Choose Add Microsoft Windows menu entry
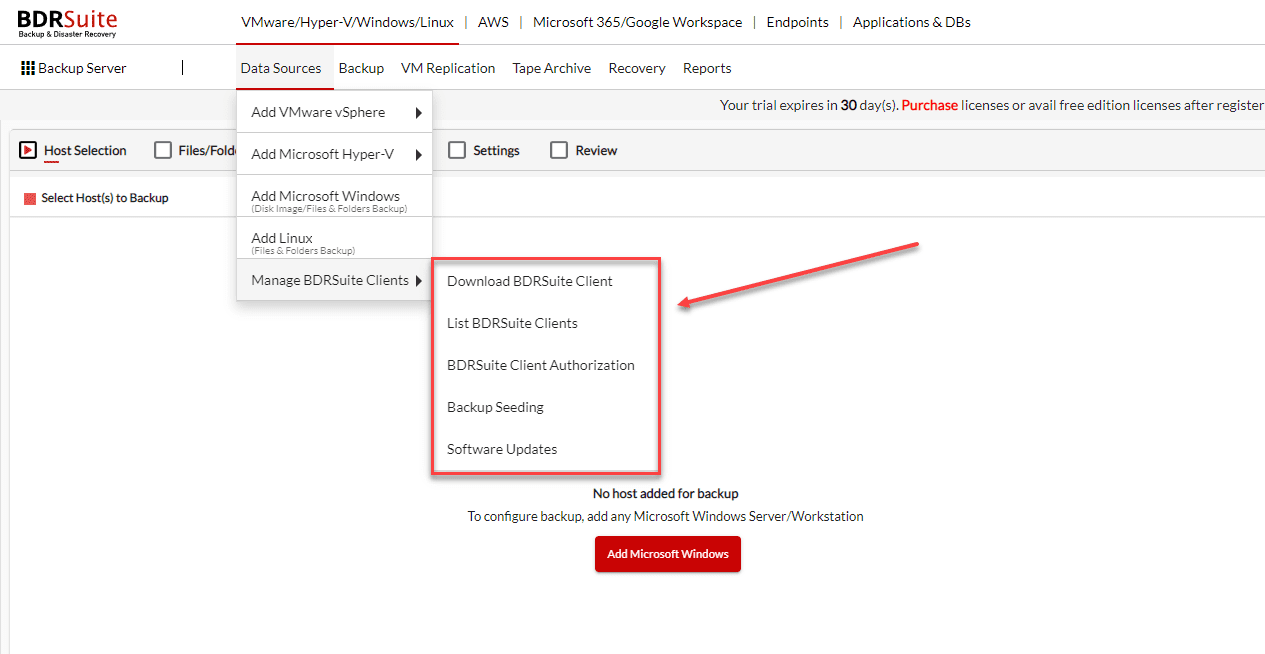The height and width of the screenshot is (654, 1265). point(334,197)
